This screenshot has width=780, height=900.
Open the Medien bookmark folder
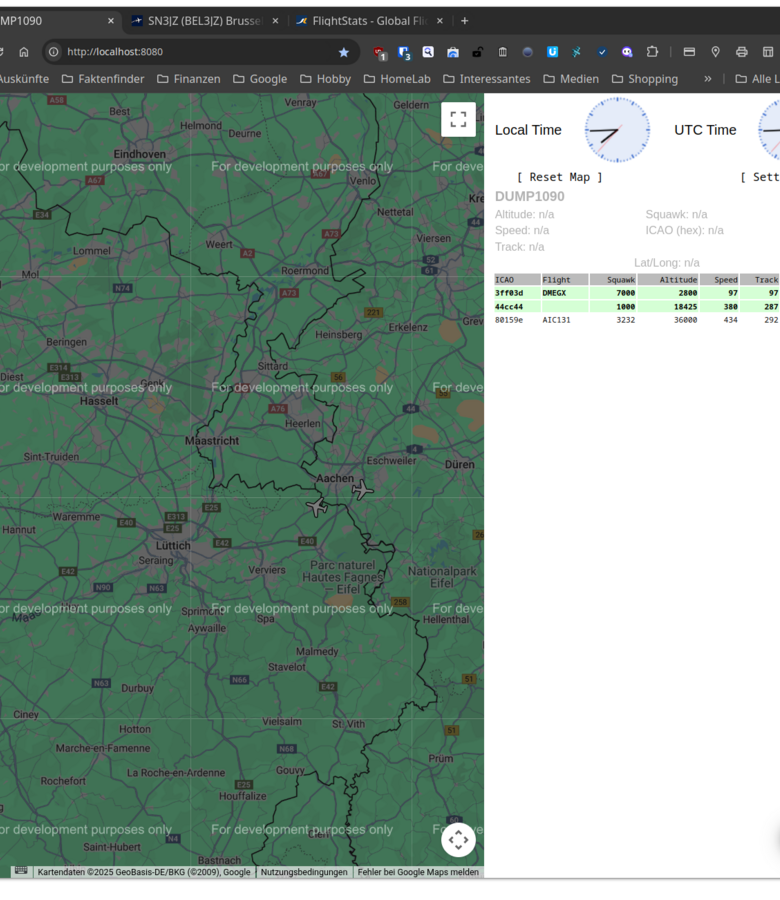point(571,79)
